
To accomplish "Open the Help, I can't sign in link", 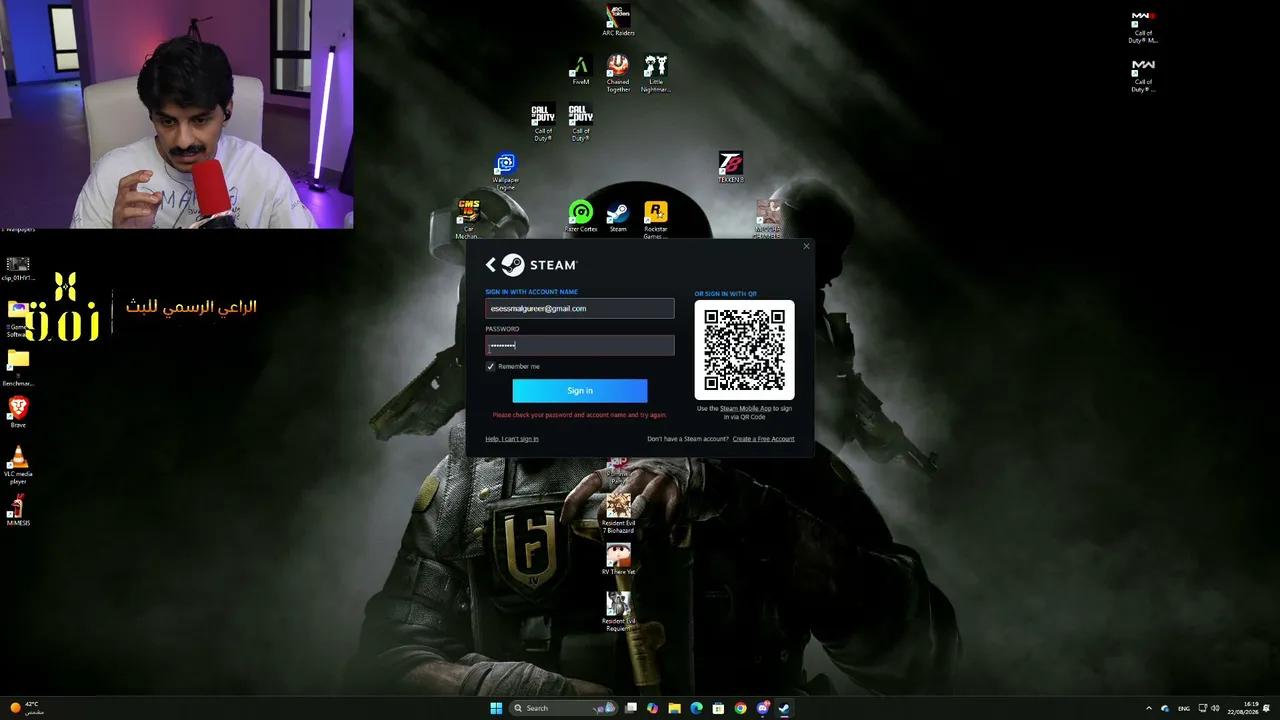I will [512, 439].
